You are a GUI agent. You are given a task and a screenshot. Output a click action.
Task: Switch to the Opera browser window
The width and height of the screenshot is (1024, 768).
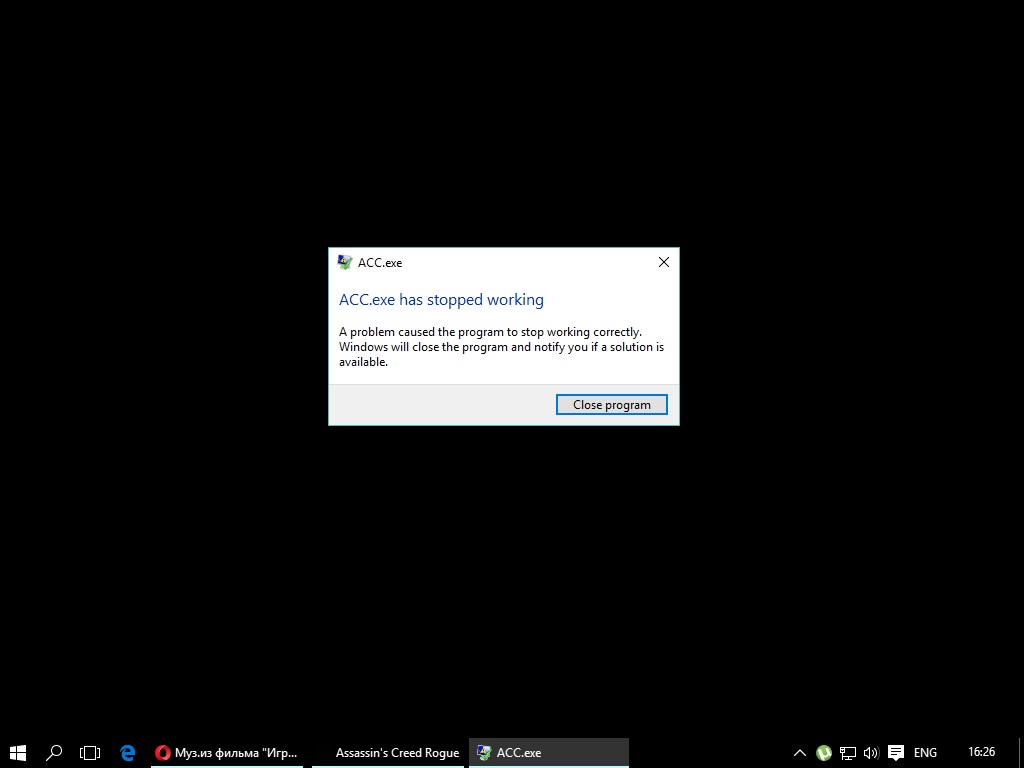(228, 752)
